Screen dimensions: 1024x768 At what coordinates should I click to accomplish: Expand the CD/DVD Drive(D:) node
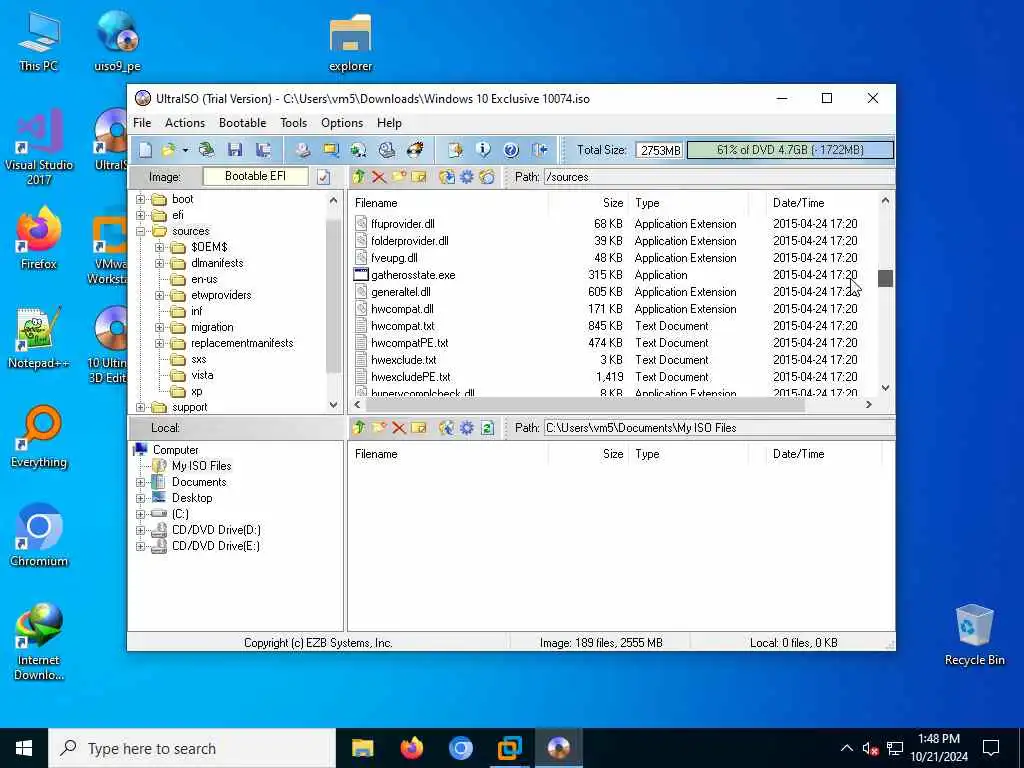coord(140,530)
